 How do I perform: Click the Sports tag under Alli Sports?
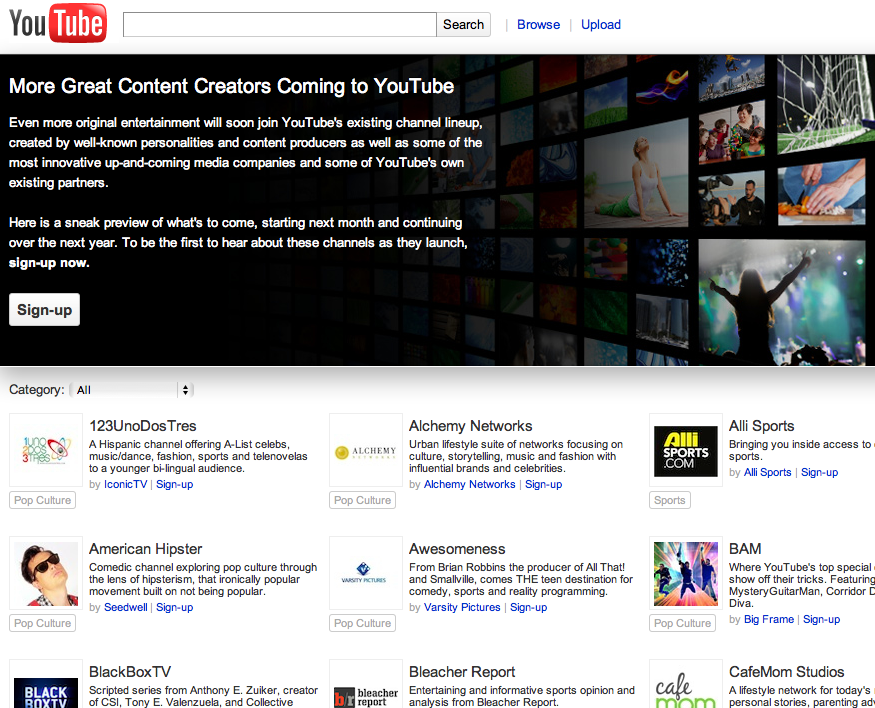pos(670,500)
